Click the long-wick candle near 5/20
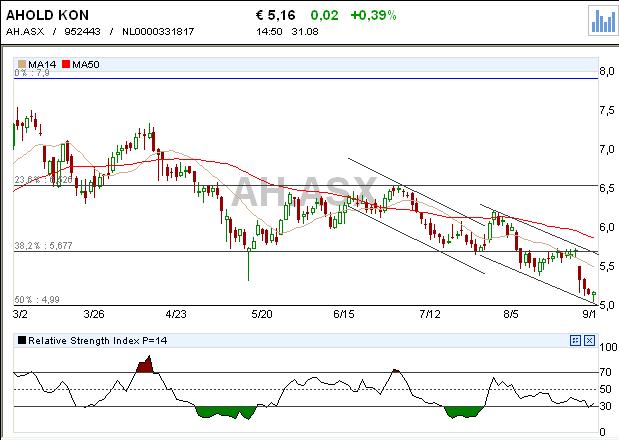Image resolution: width=619 pixels, height=440 pixels. pyautogui.click(x=249, y=264)
